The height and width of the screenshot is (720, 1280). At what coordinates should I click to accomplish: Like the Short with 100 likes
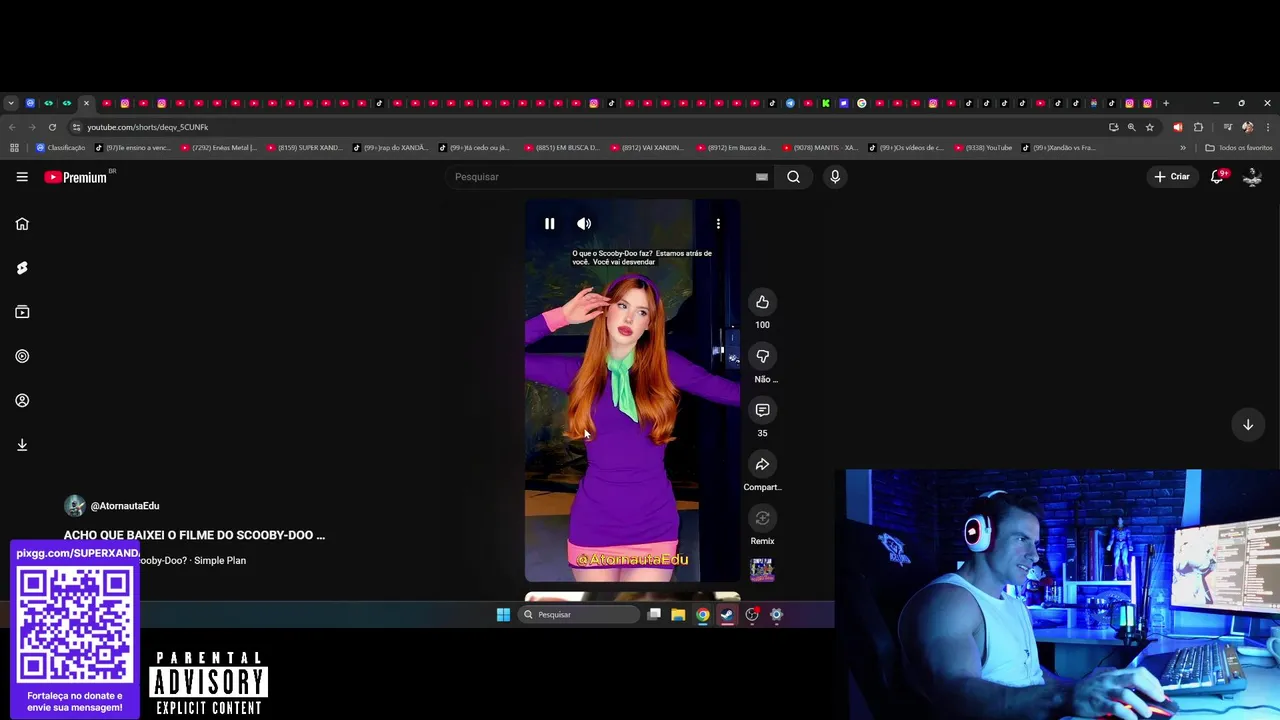point(762,302)
